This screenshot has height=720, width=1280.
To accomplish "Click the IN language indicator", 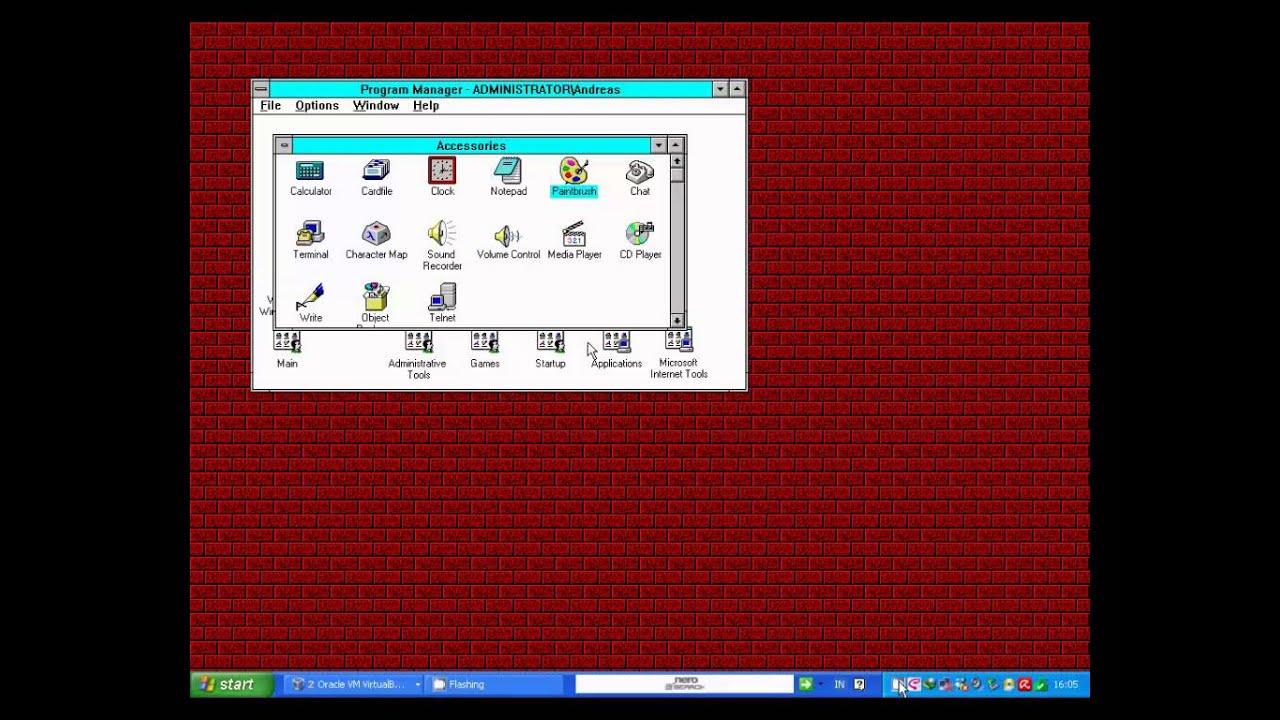I will 840,684.
